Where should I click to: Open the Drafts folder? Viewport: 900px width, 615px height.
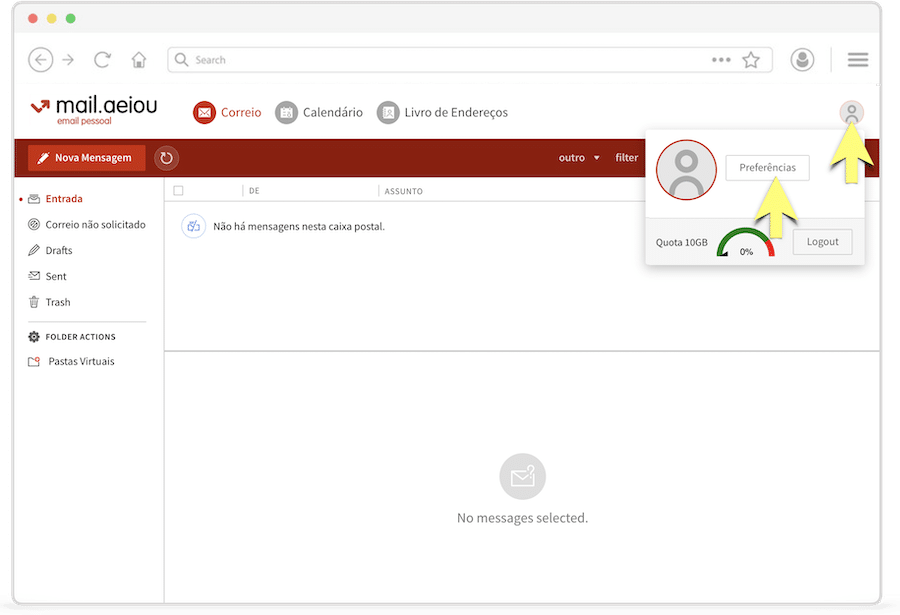tap(59, 251)
